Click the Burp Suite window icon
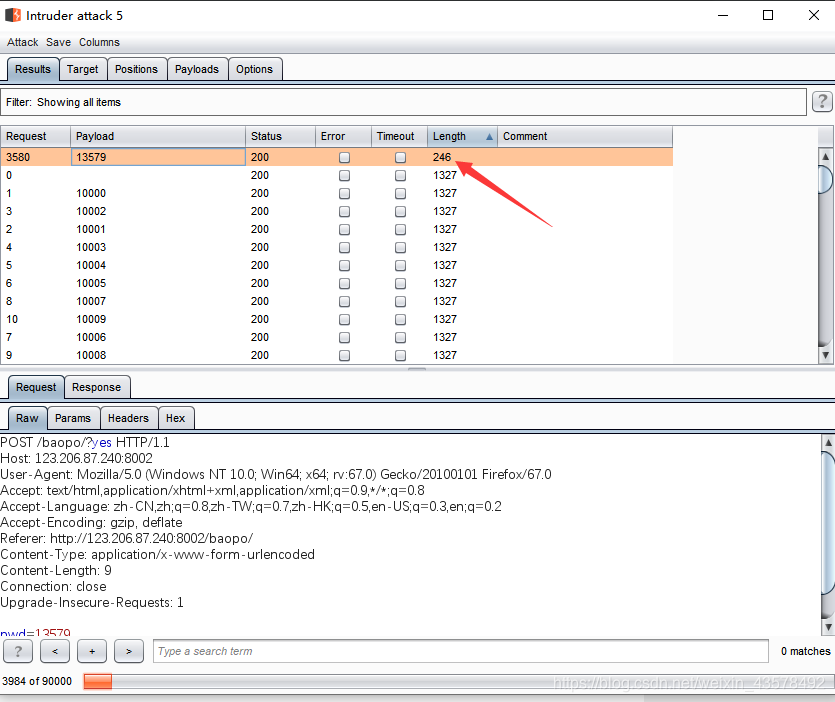Viewport: 835px width, 702px height. point(13,15)
